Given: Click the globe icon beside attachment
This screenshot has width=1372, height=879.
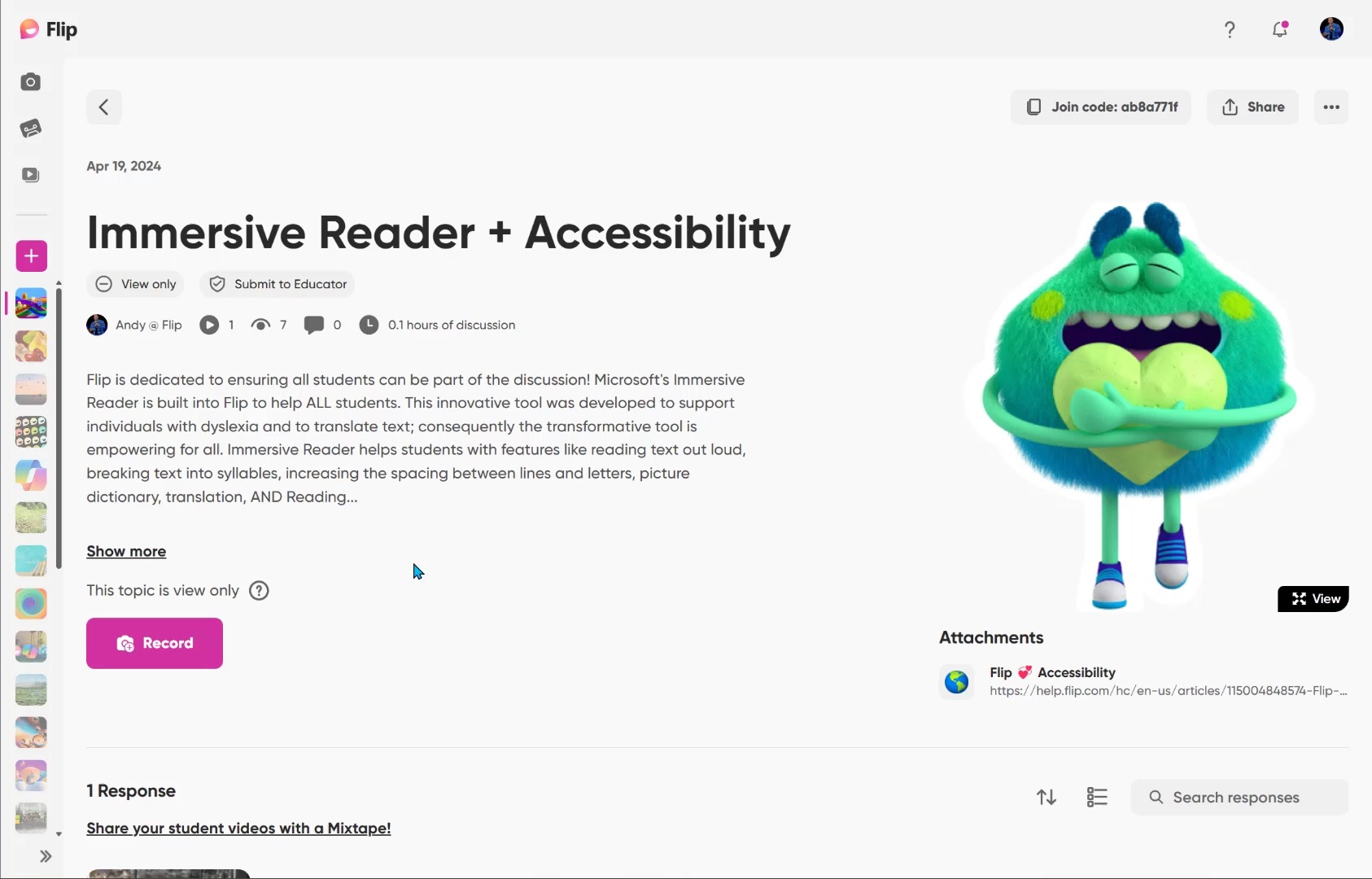Looking at the screenshot, I should pos(957,682).
